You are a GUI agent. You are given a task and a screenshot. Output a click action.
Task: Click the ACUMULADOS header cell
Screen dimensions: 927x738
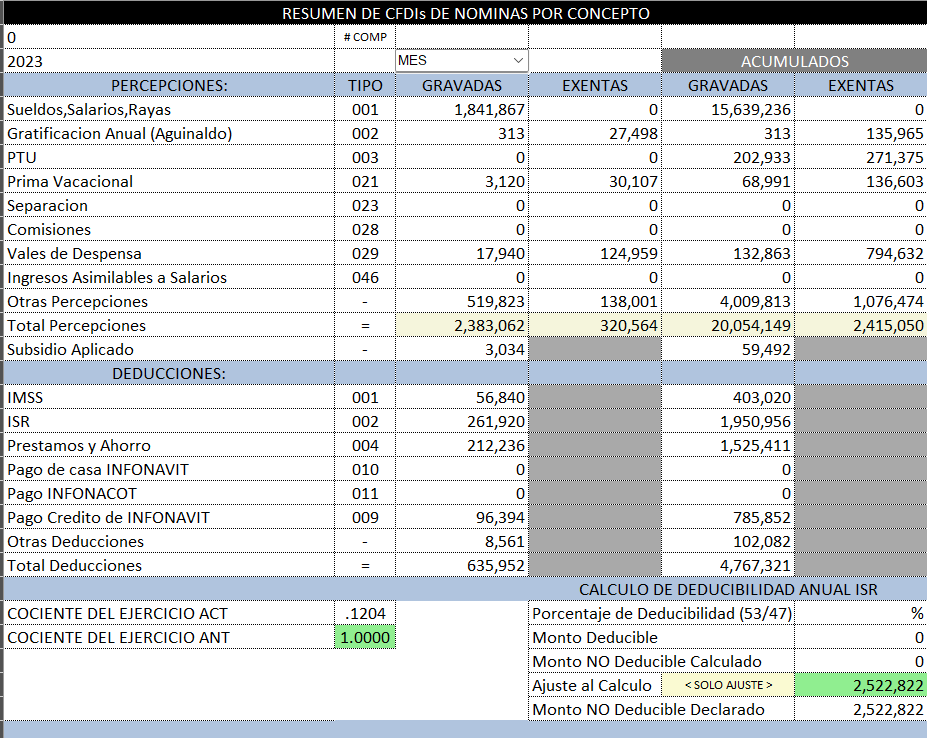794,61
